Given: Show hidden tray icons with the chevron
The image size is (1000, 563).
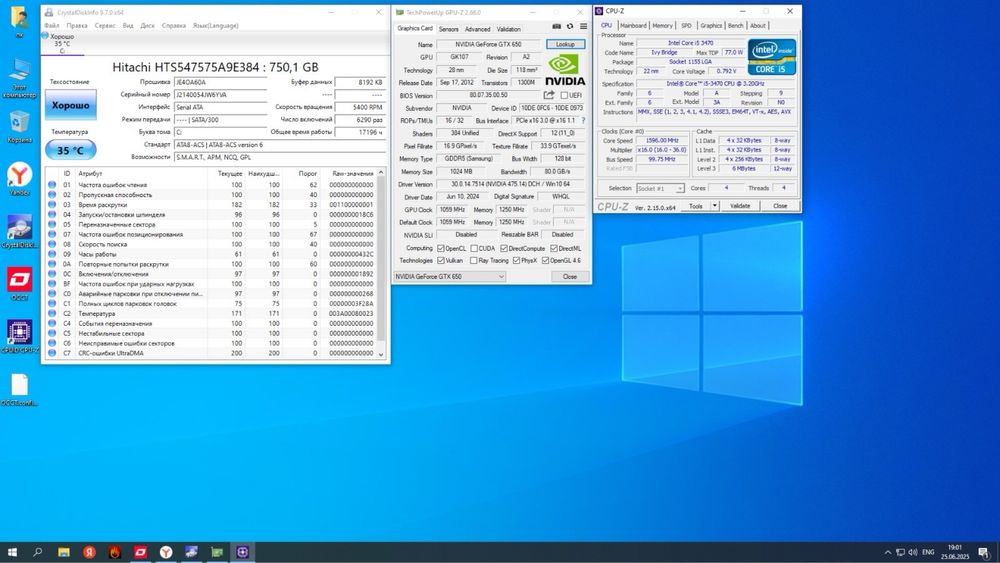Looking at the screenshot, I should 888,552.
